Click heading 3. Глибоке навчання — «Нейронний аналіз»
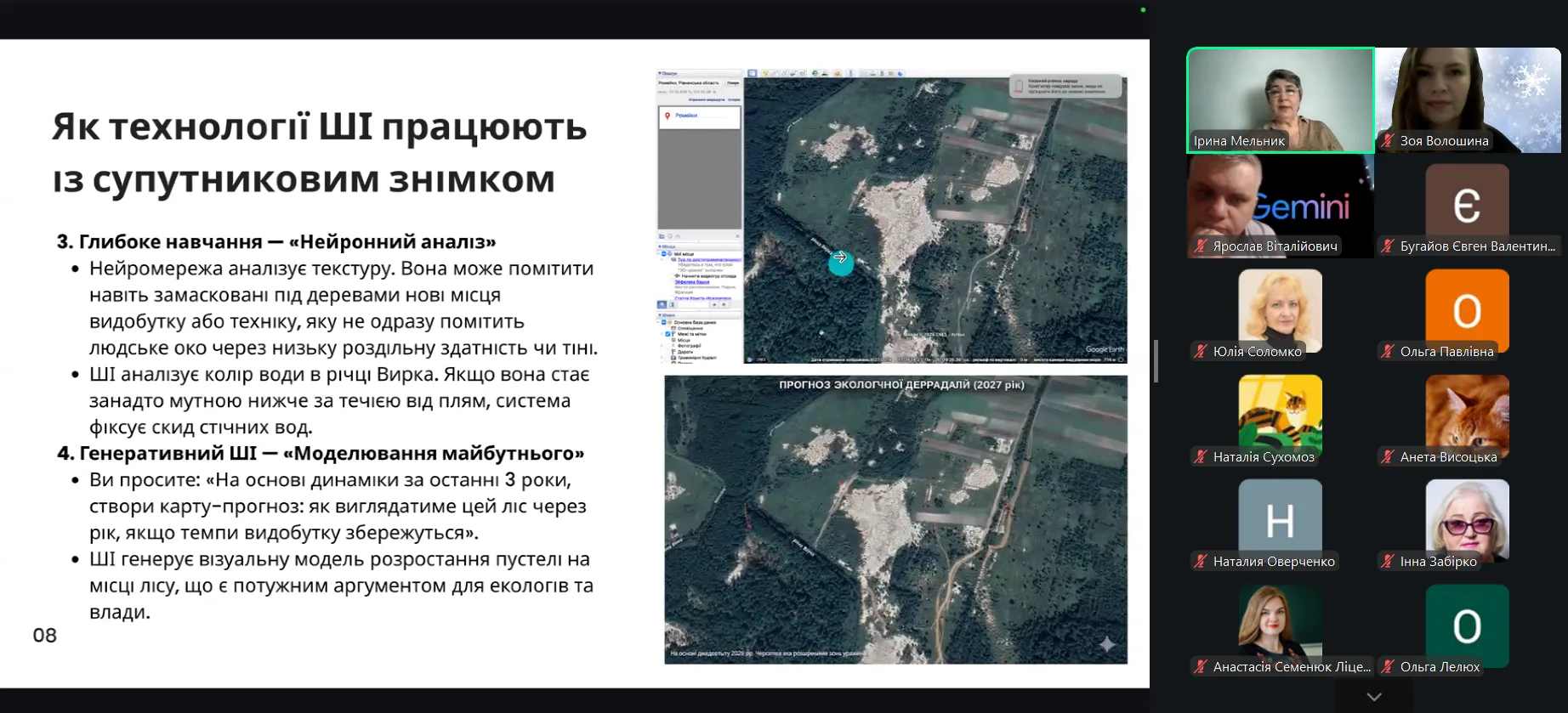This screenshot has width=1568, height=713. coord(276,241)
